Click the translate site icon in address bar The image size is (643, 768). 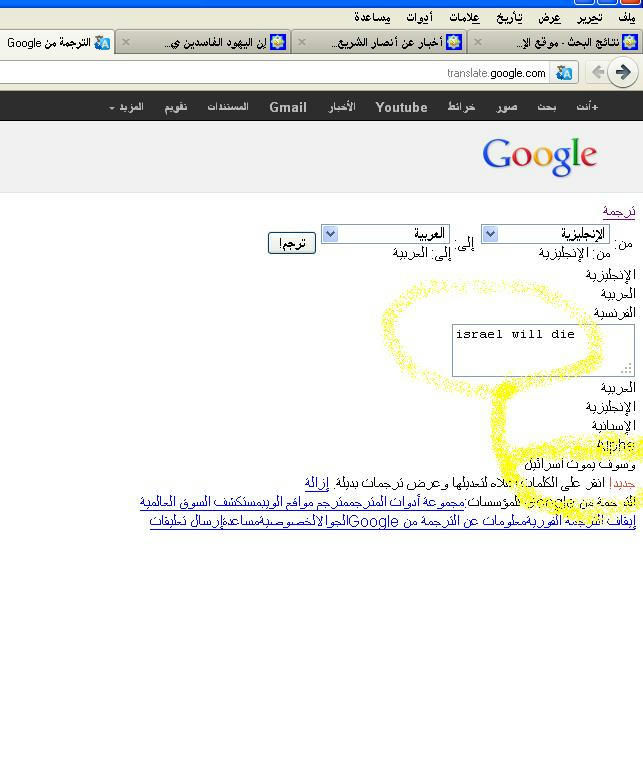[564, 73]
